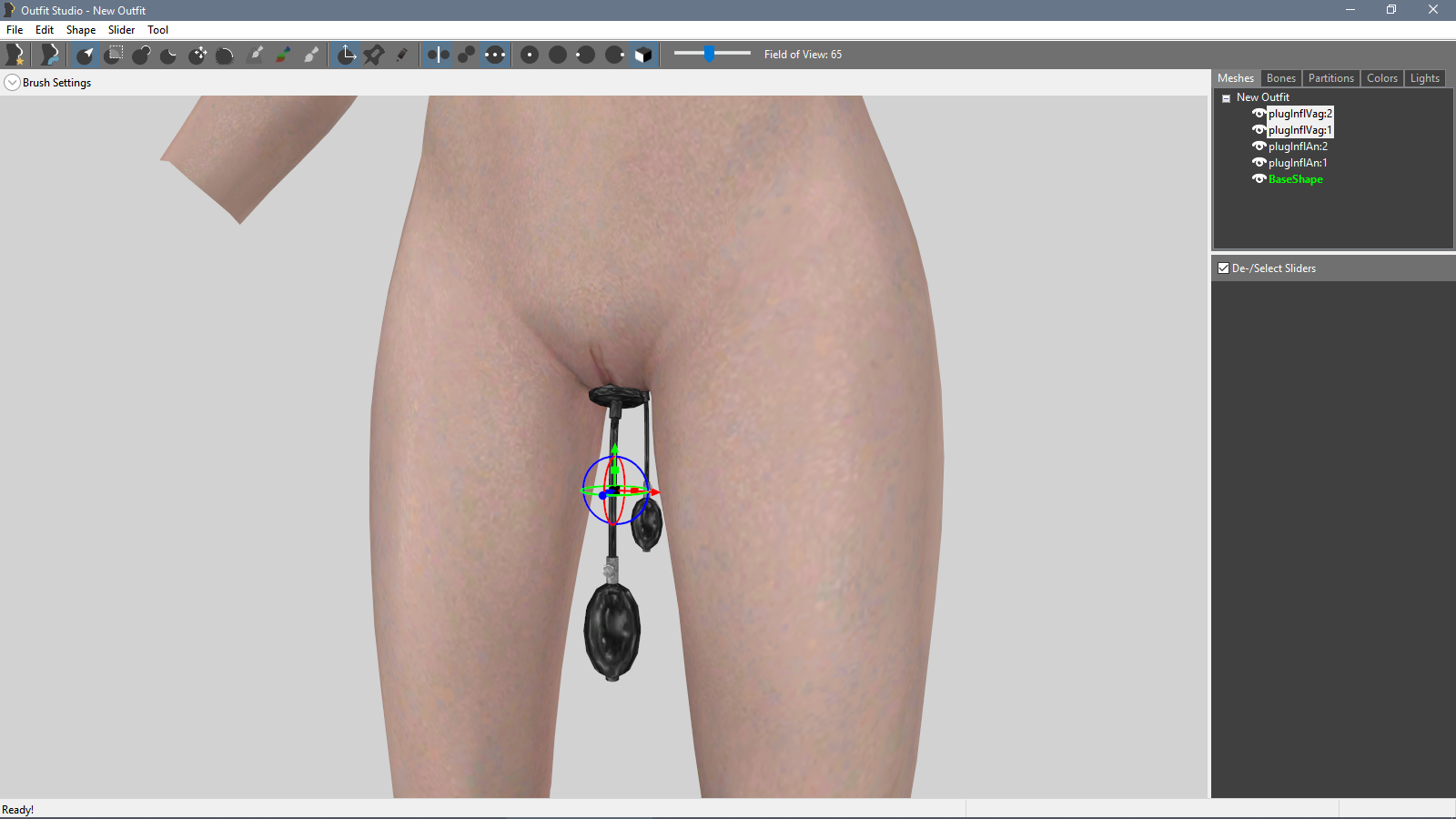Image resolution: width=1456 pixels, height=819 pixels.
Task: Select the plugInflVag:2 mesh
Action: pyautogui.click(x=1300, y=114)
